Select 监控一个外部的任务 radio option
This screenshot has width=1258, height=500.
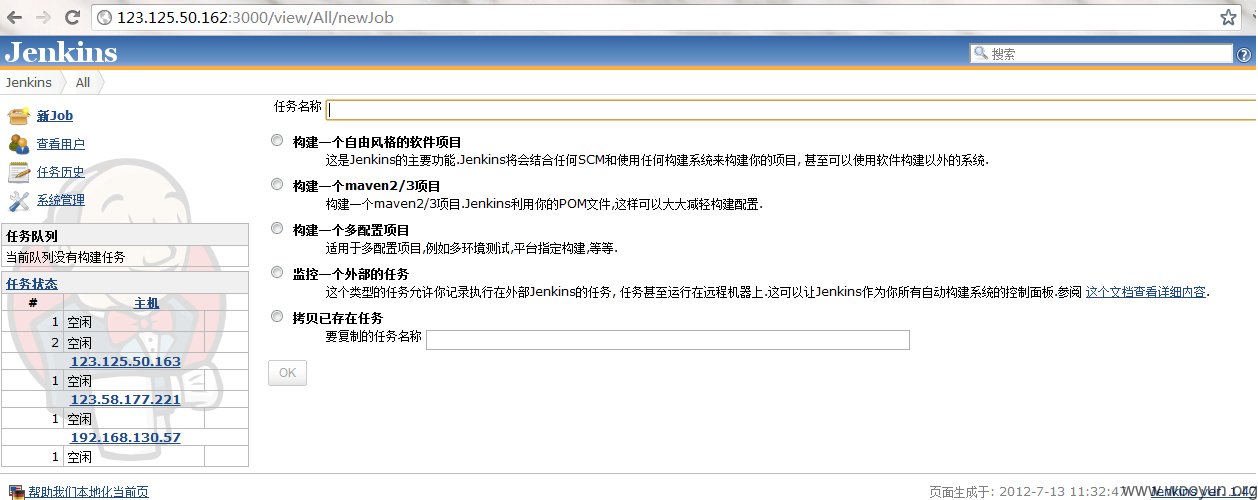(x=277, y=273)
